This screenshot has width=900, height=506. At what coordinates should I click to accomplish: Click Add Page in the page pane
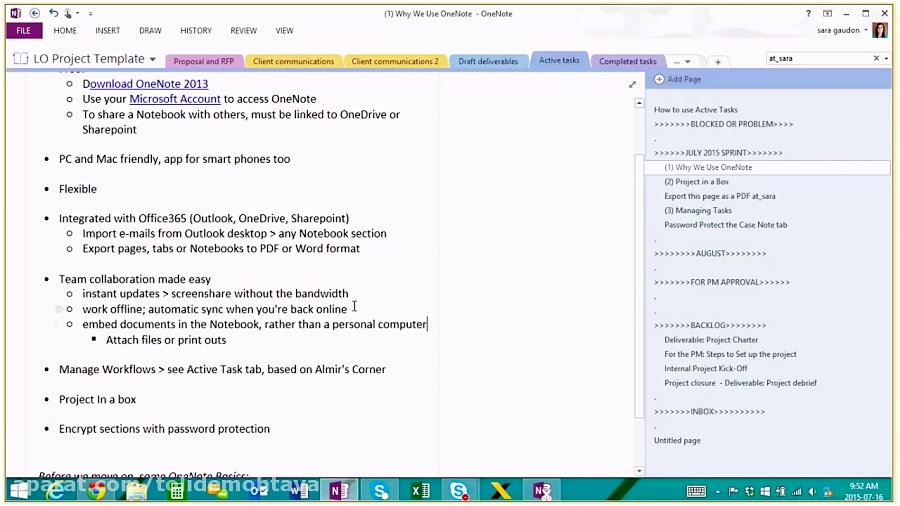coord(678,79)
